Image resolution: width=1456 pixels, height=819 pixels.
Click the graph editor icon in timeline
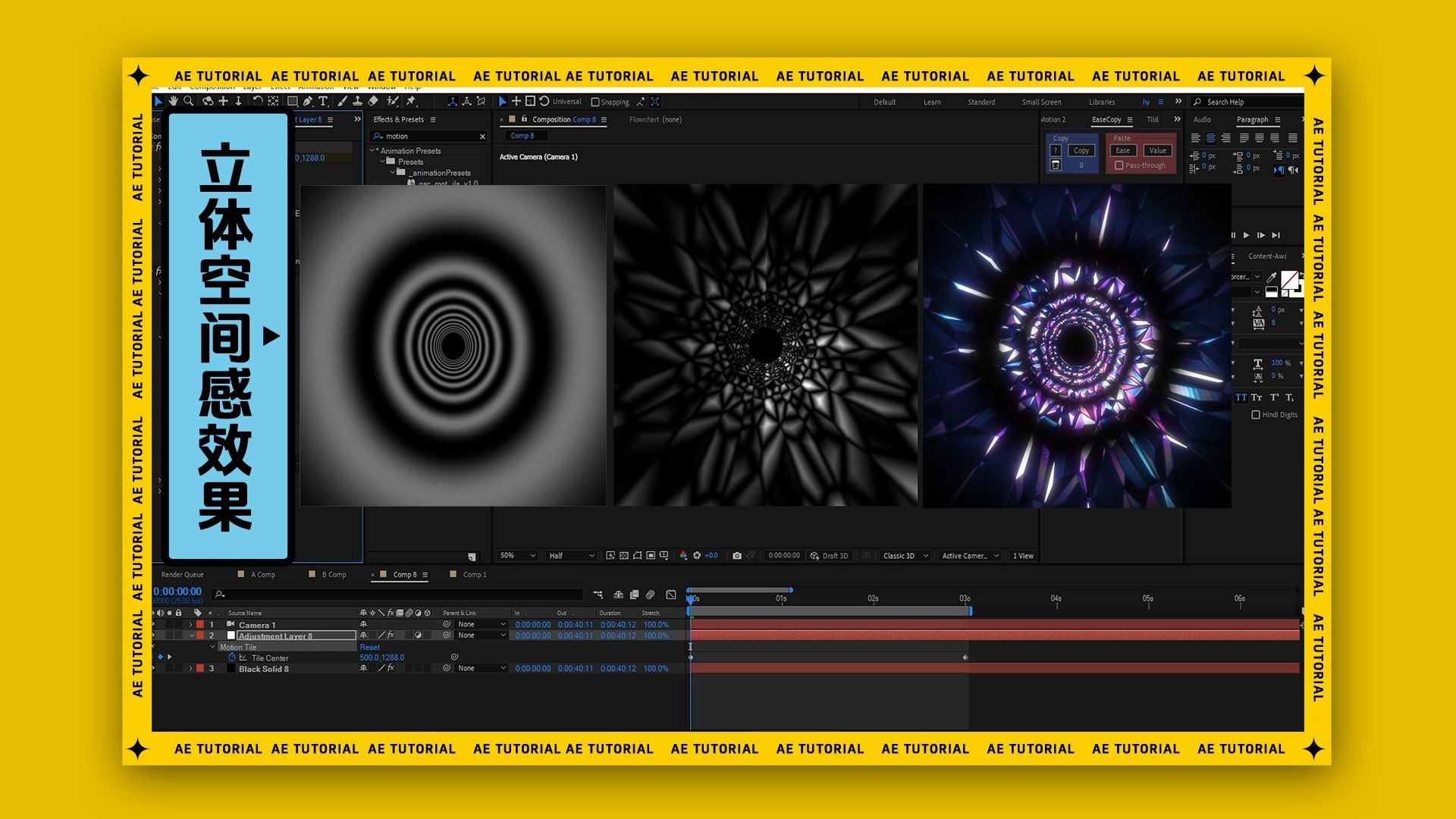[x=670, y=595]
